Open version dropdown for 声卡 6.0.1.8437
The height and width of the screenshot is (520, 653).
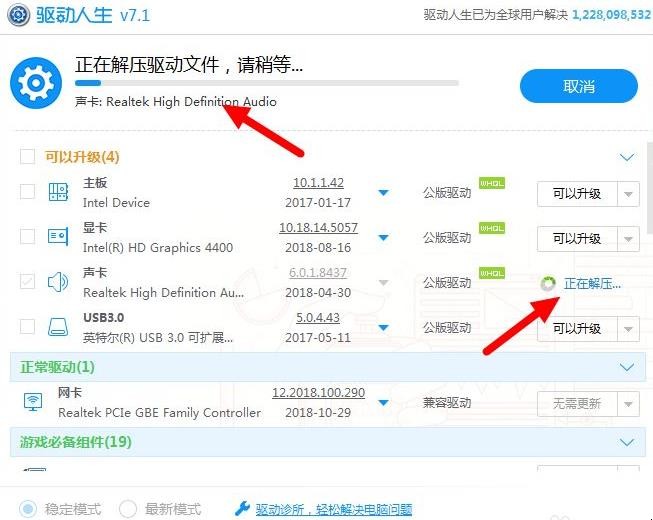[x=384, y=282]
